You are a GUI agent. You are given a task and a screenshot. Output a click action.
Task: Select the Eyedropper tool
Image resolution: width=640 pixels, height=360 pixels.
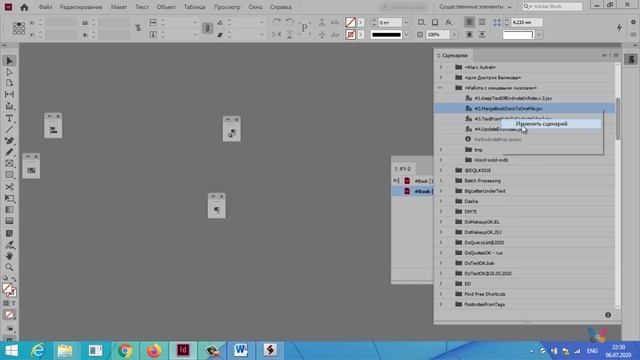[9, 245]
